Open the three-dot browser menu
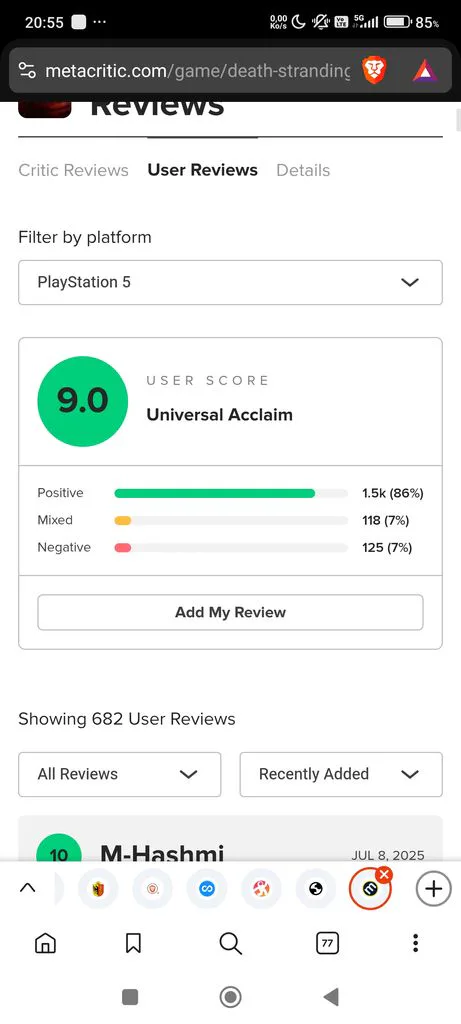Image resolution: width=461 pixels, height=1024 pixels. [415, 943]
